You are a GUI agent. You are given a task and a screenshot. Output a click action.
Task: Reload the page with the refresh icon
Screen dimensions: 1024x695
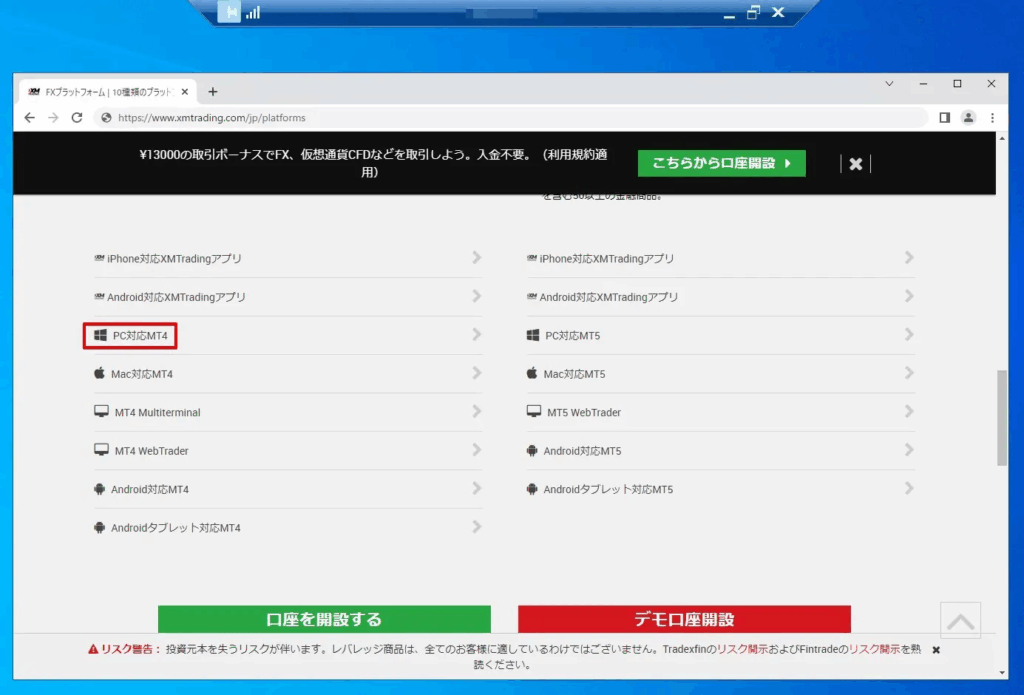77,117
